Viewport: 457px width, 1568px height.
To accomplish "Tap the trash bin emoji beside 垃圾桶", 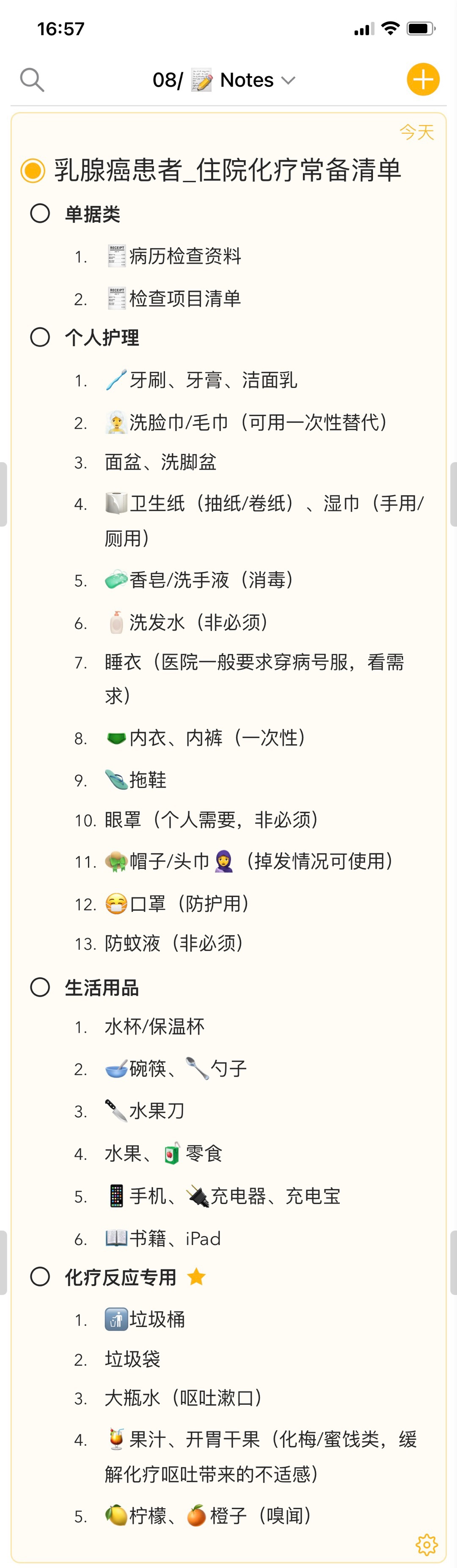I will point(116,1319).
